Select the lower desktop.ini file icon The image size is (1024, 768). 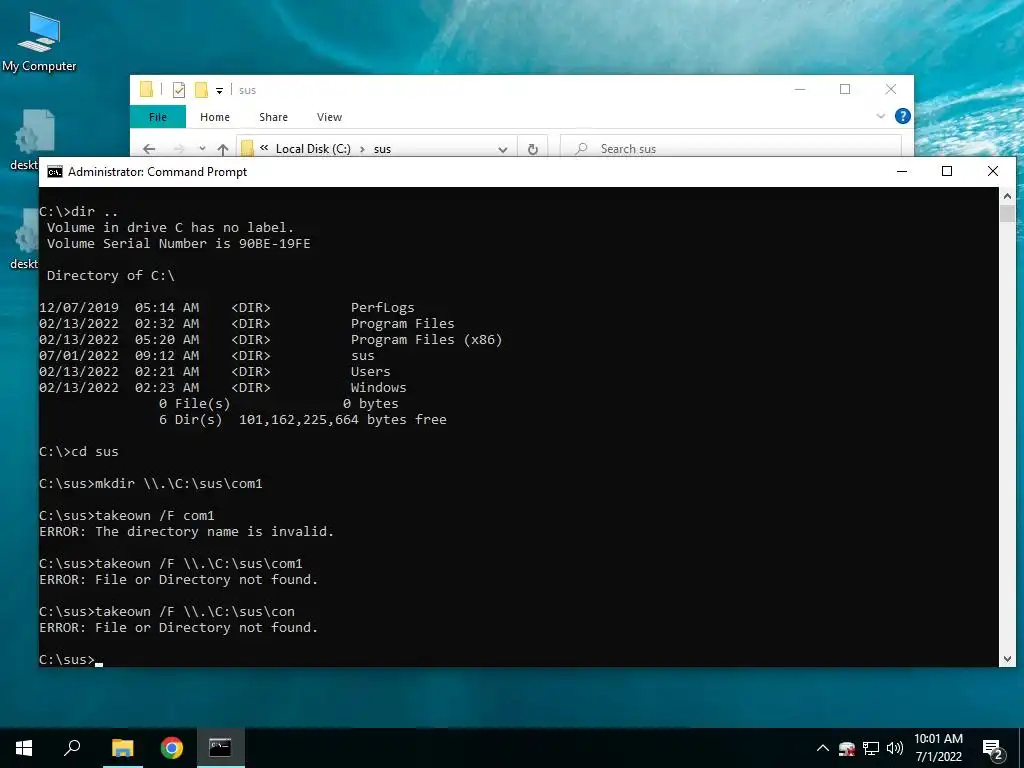[x=26, y=239]
